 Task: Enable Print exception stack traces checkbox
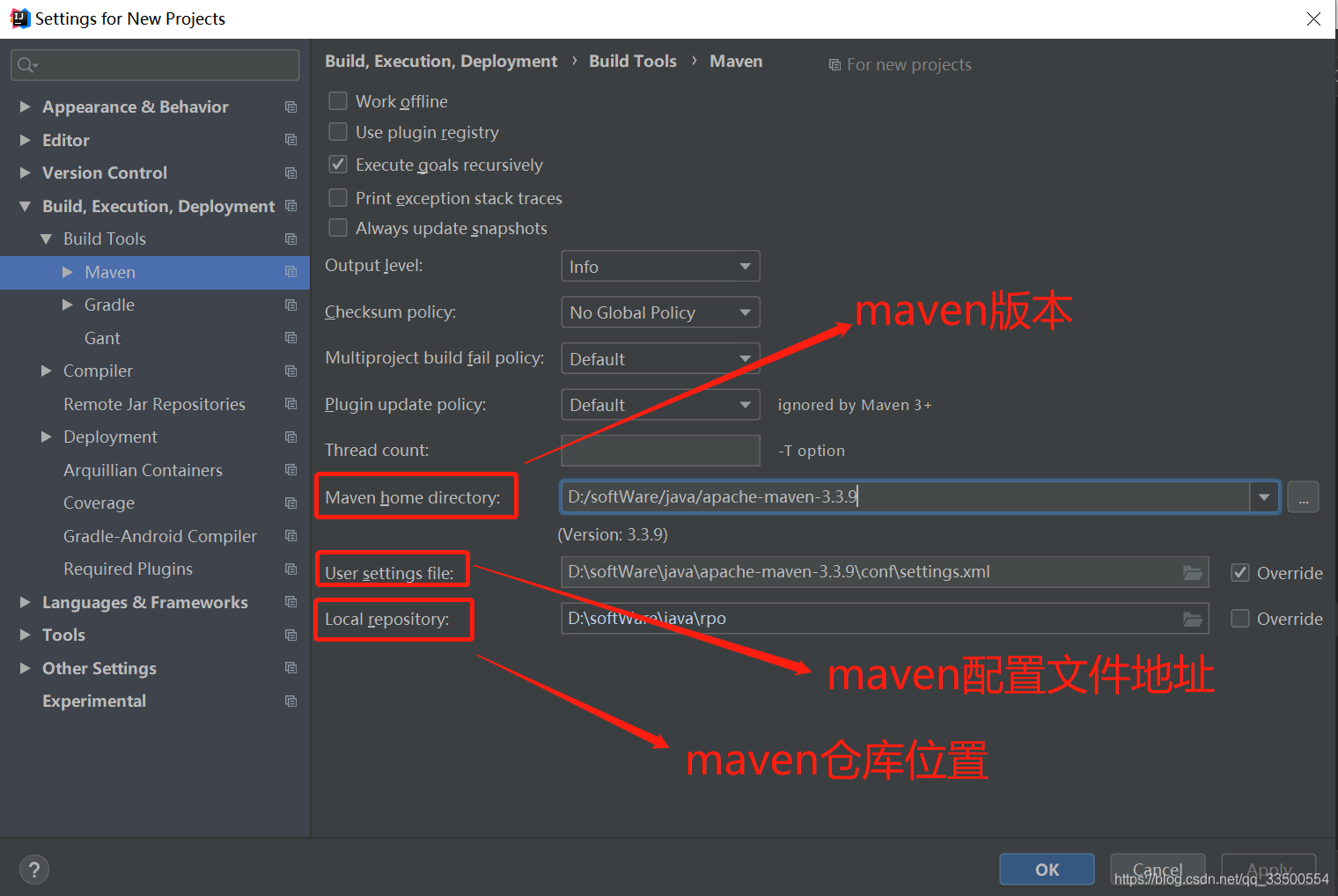338,197
